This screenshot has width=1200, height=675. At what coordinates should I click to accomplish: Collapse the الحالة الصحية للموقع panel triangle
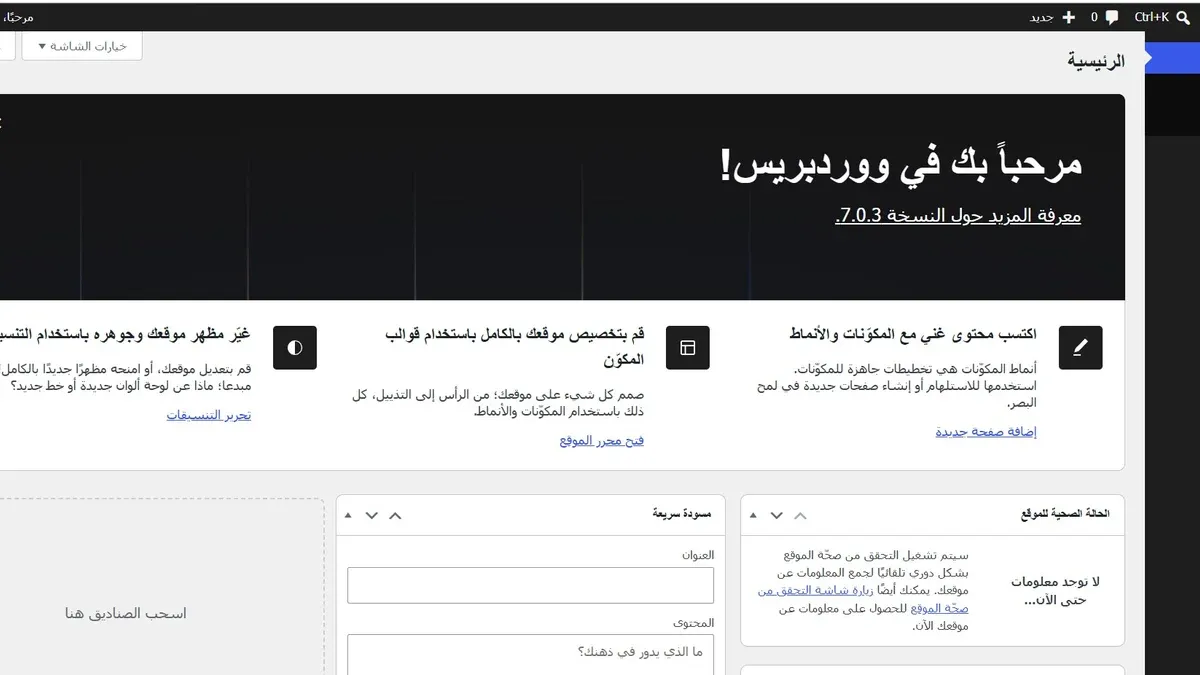click(x=753, y=515)
